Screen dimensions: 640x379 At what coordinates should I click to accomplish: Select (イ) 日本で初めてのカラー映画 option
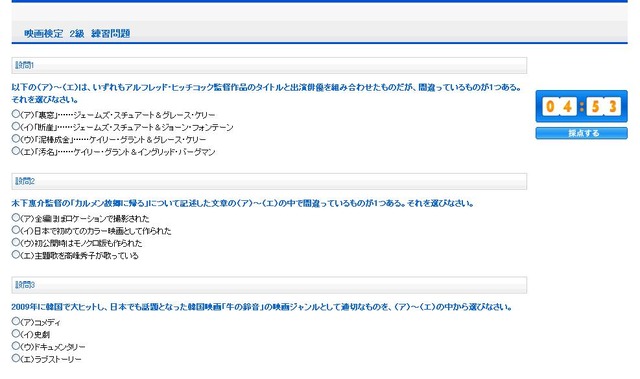tap(16, 230)
